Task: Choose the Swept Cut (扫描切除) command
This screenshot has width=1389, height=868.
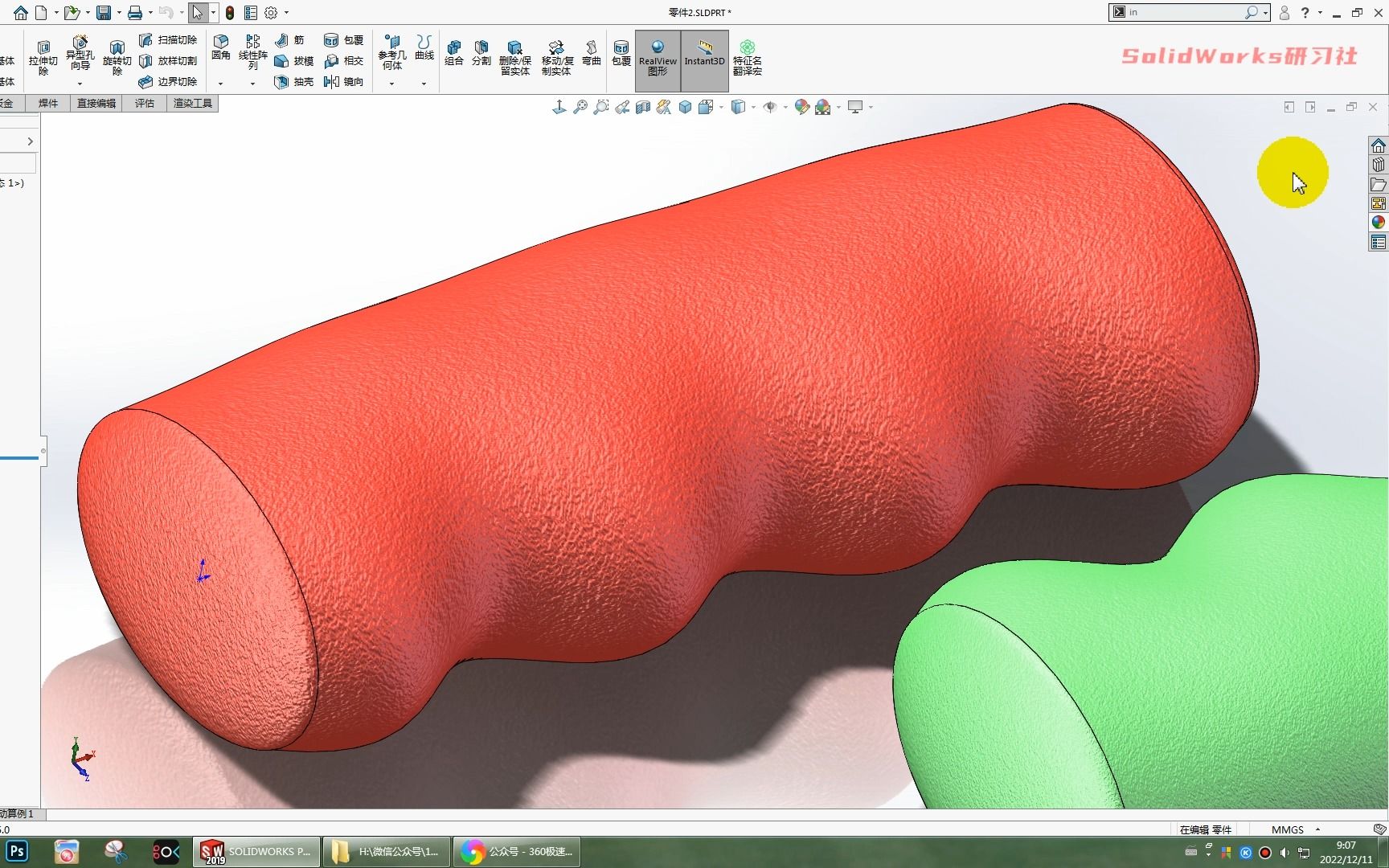Action: click(x=168, y=39)
